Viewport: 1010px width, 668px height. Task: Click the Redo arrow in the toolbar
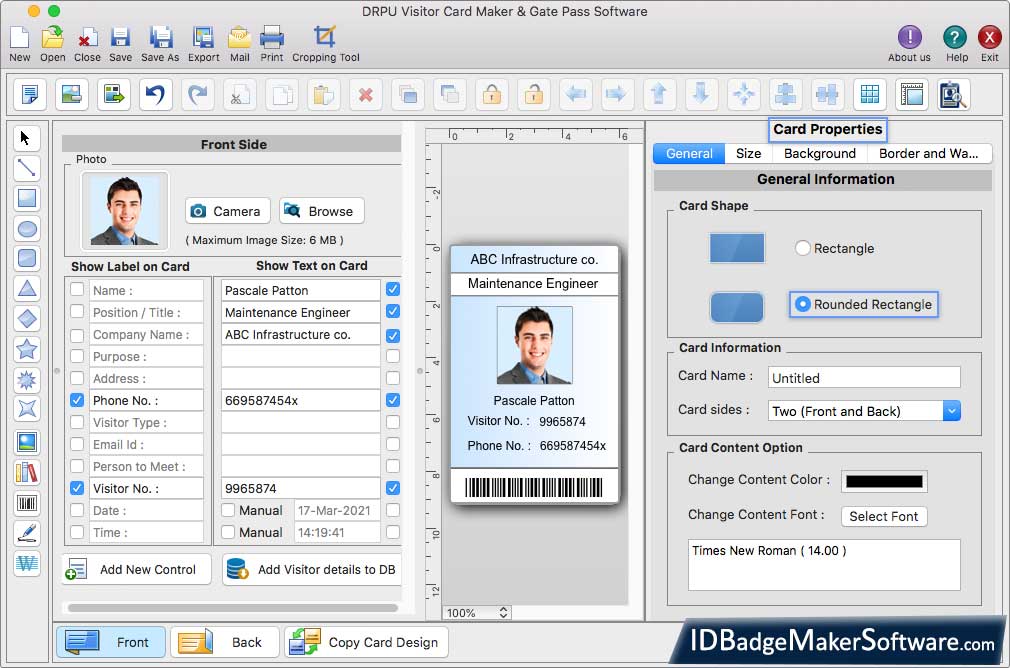(197, 95)
